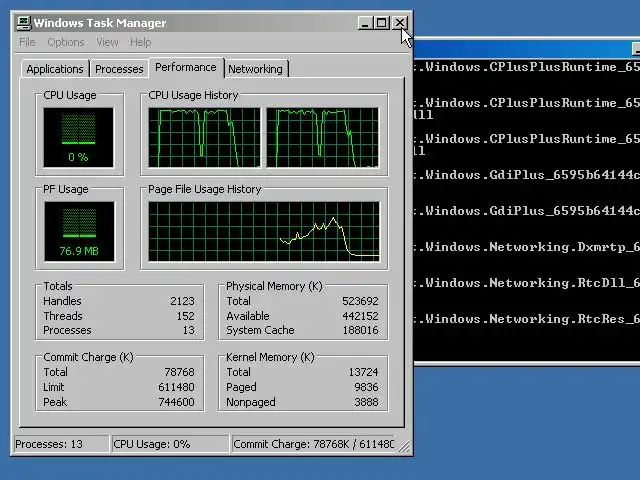The width and height of the screenshot is (640, 480).
Task: Click the Handles label in Totals
Action: 62,301
